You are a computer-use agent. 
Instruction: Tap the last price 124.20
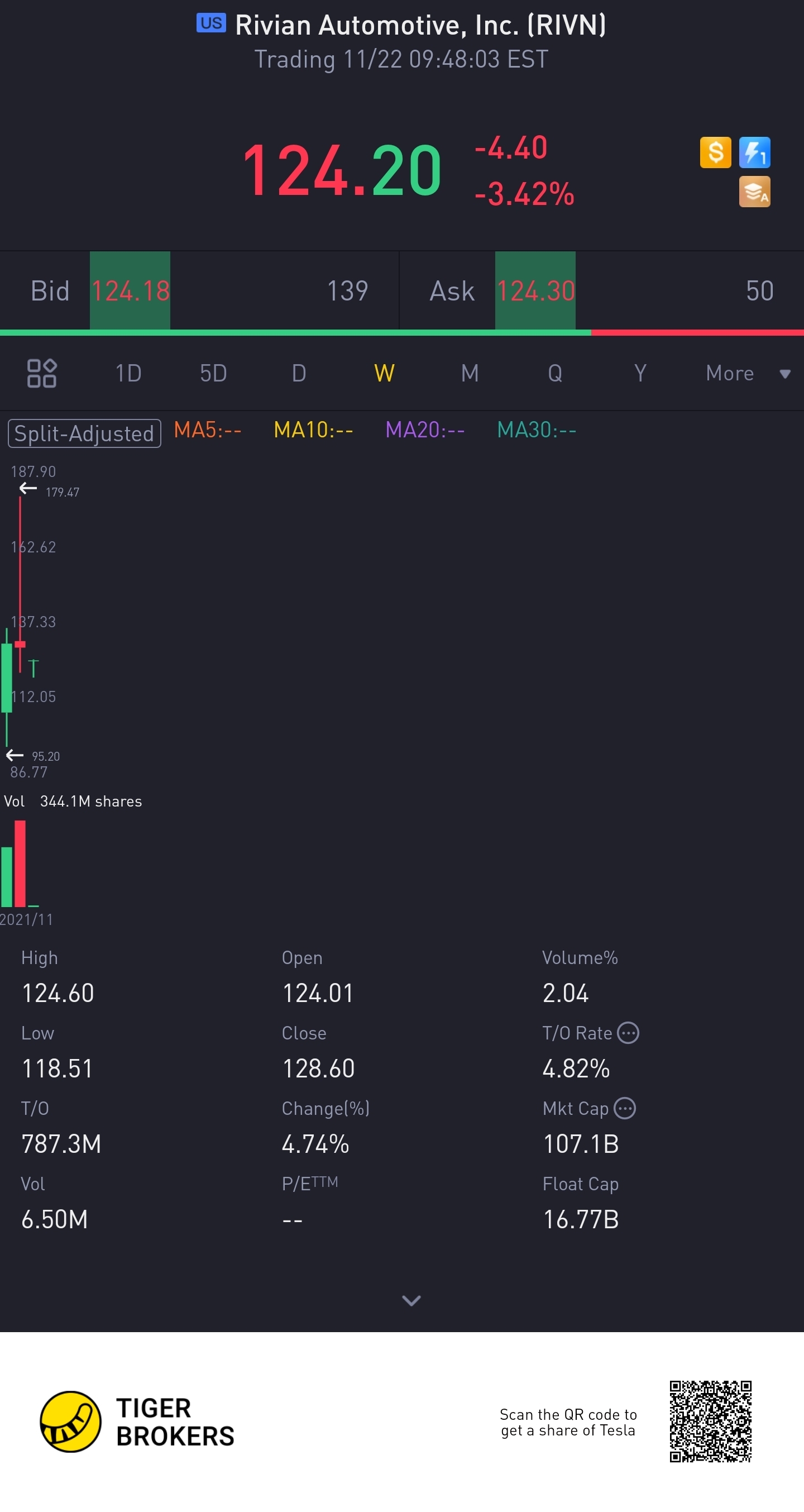click(x=342, y=171)
